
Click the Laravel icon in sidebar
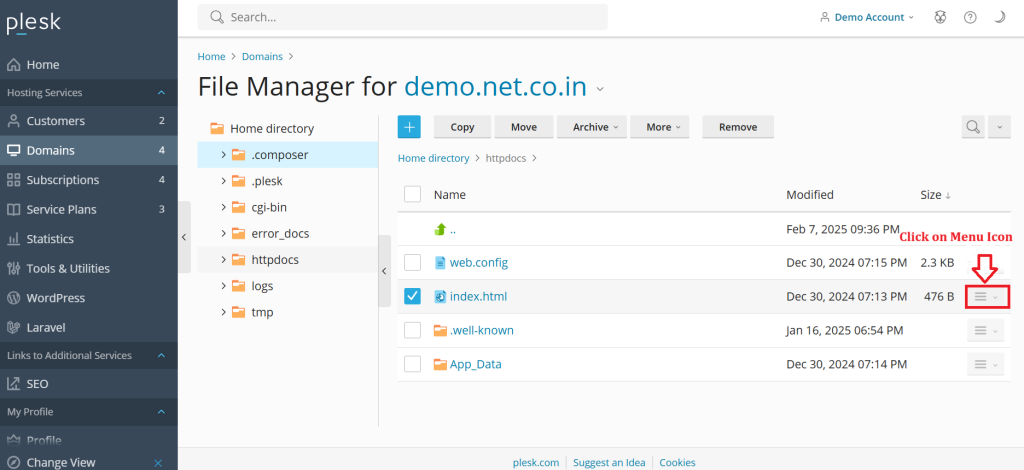14,327
